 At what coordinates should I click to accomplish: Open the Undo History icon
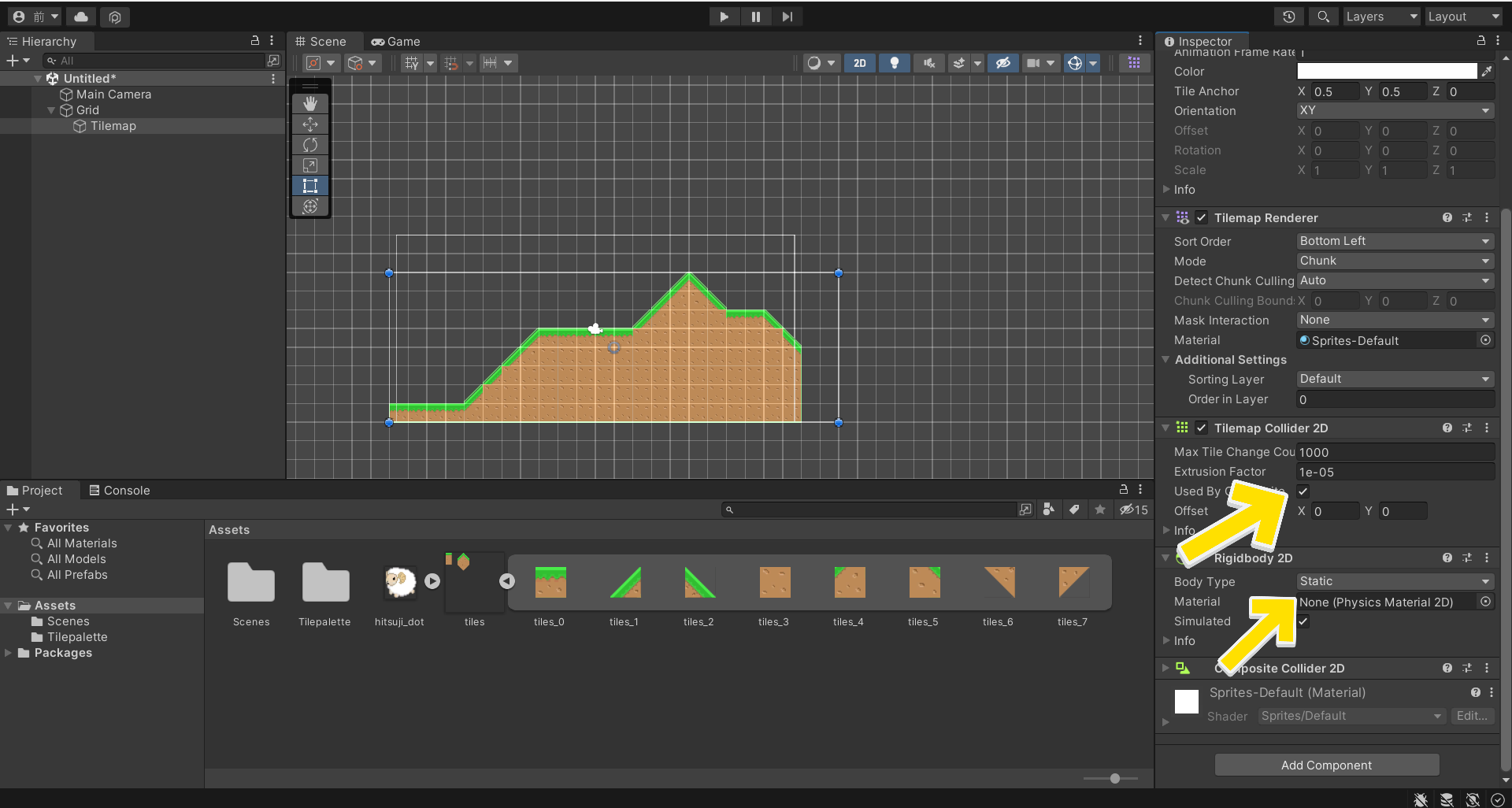tap(1288, 17)
